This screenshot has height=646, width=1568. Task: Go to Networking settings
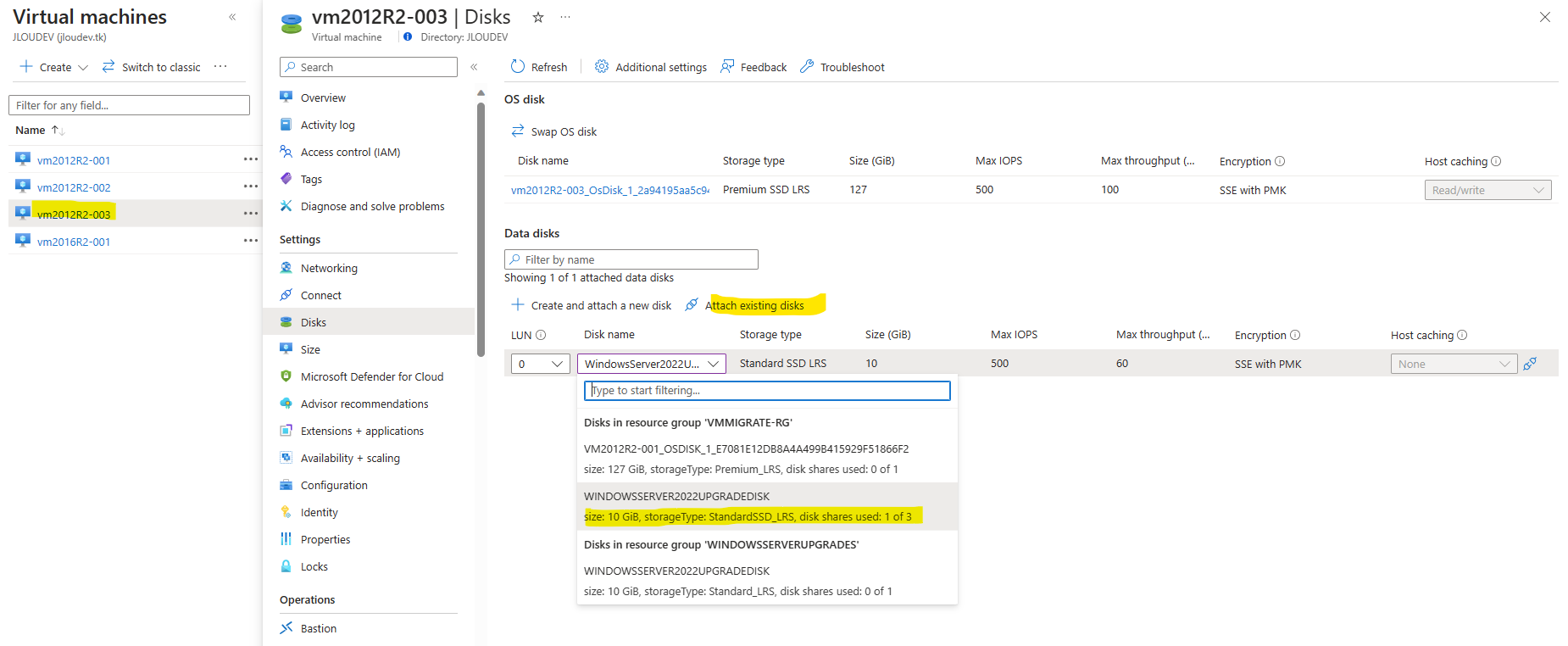click(x=329, y=268)
